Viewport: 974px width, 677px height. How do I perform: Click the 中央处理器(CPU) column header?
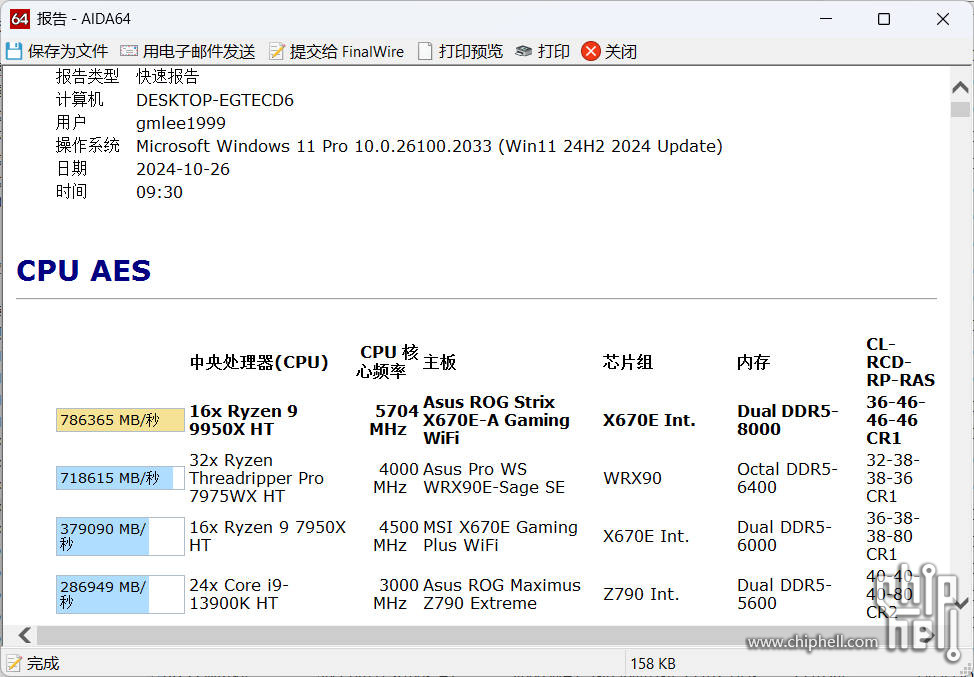click(259, 362)
